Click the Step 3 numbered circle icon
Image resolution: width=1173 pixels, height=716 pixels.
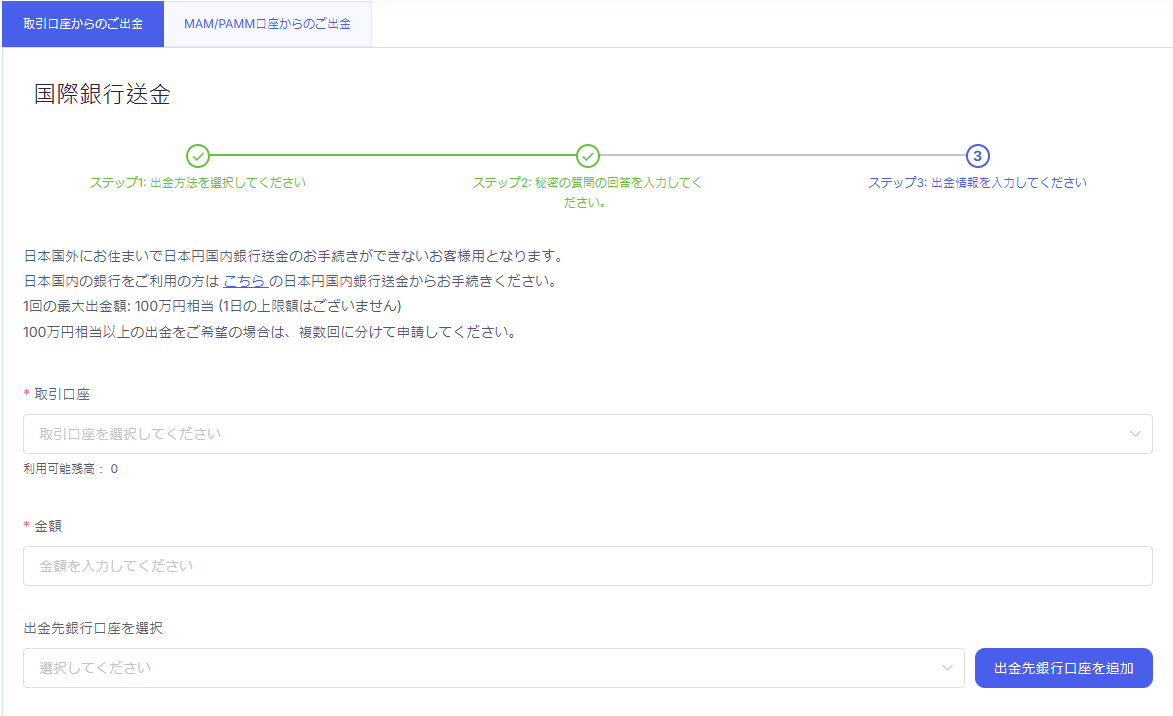[978, 156]
